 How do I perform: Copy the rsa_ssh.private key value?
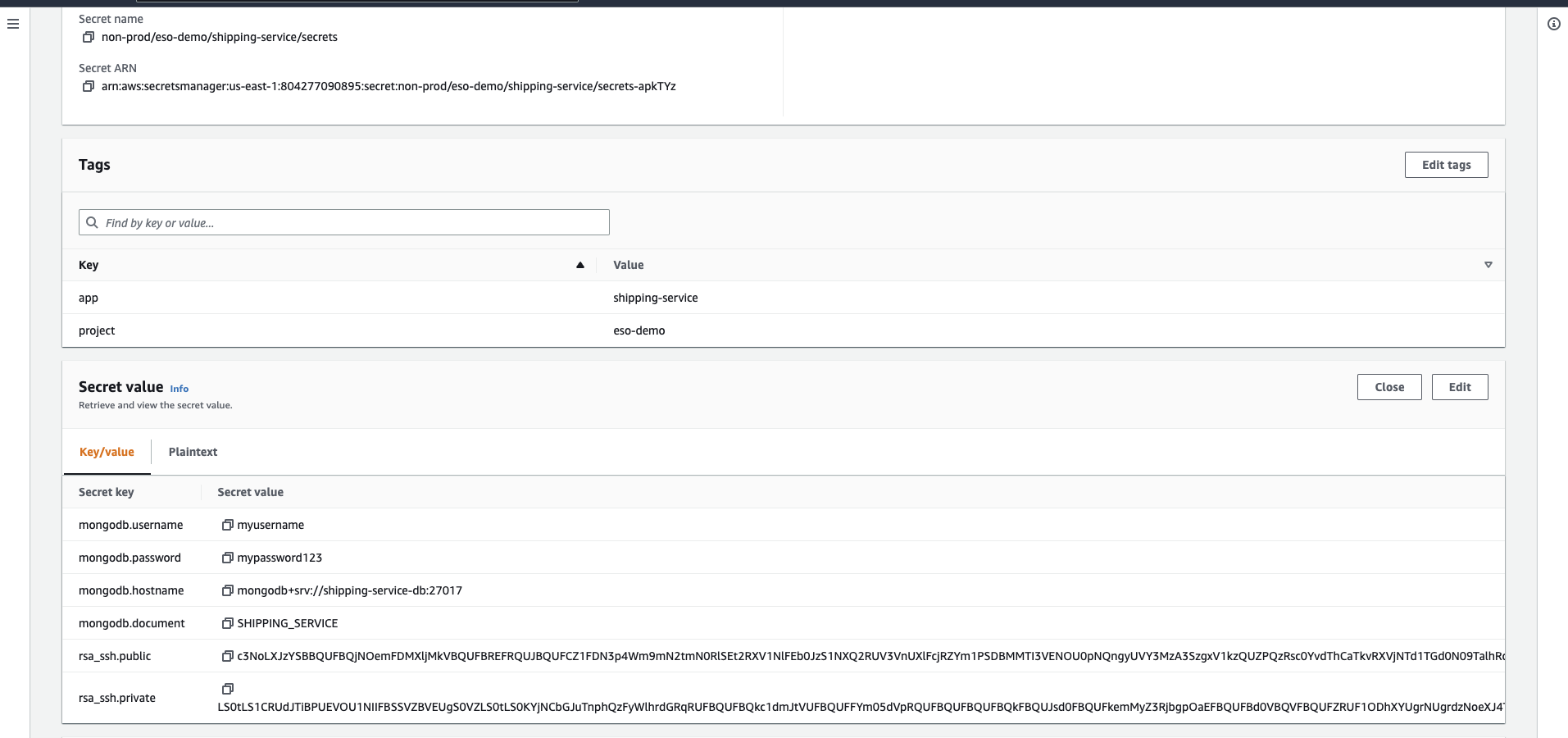[x=227, y=689]
